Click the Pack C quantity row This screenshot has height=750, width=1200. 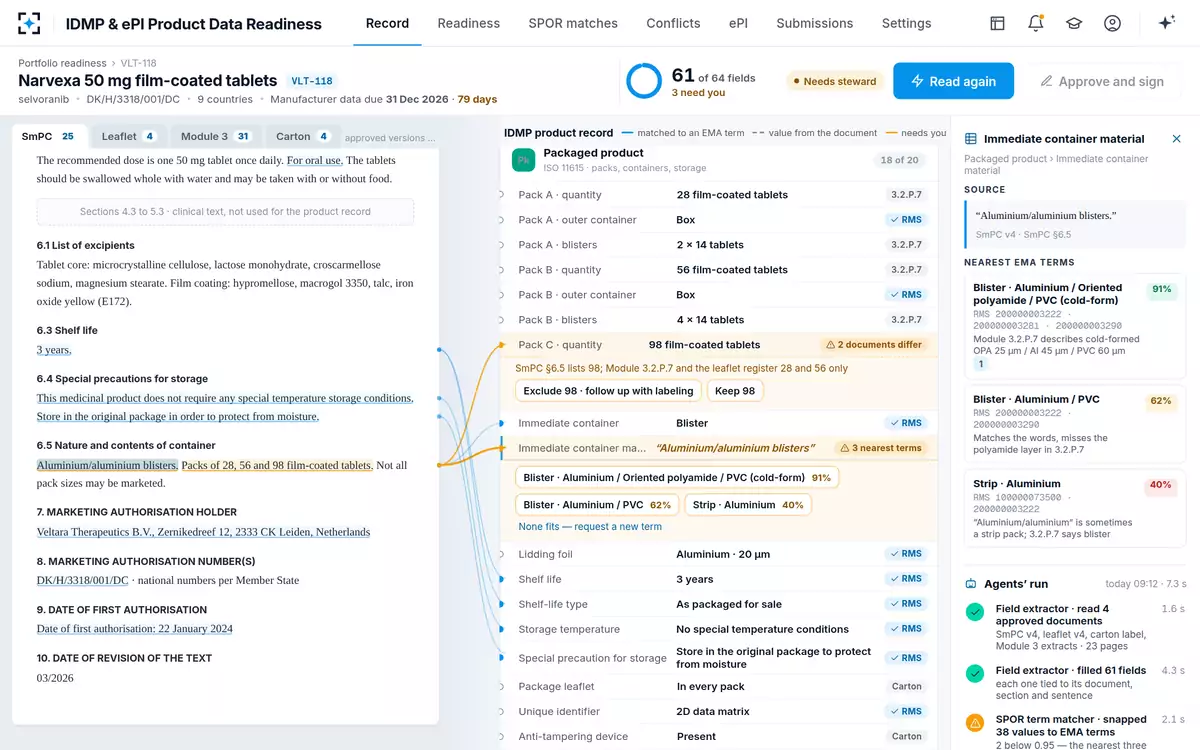coord(719,345)
